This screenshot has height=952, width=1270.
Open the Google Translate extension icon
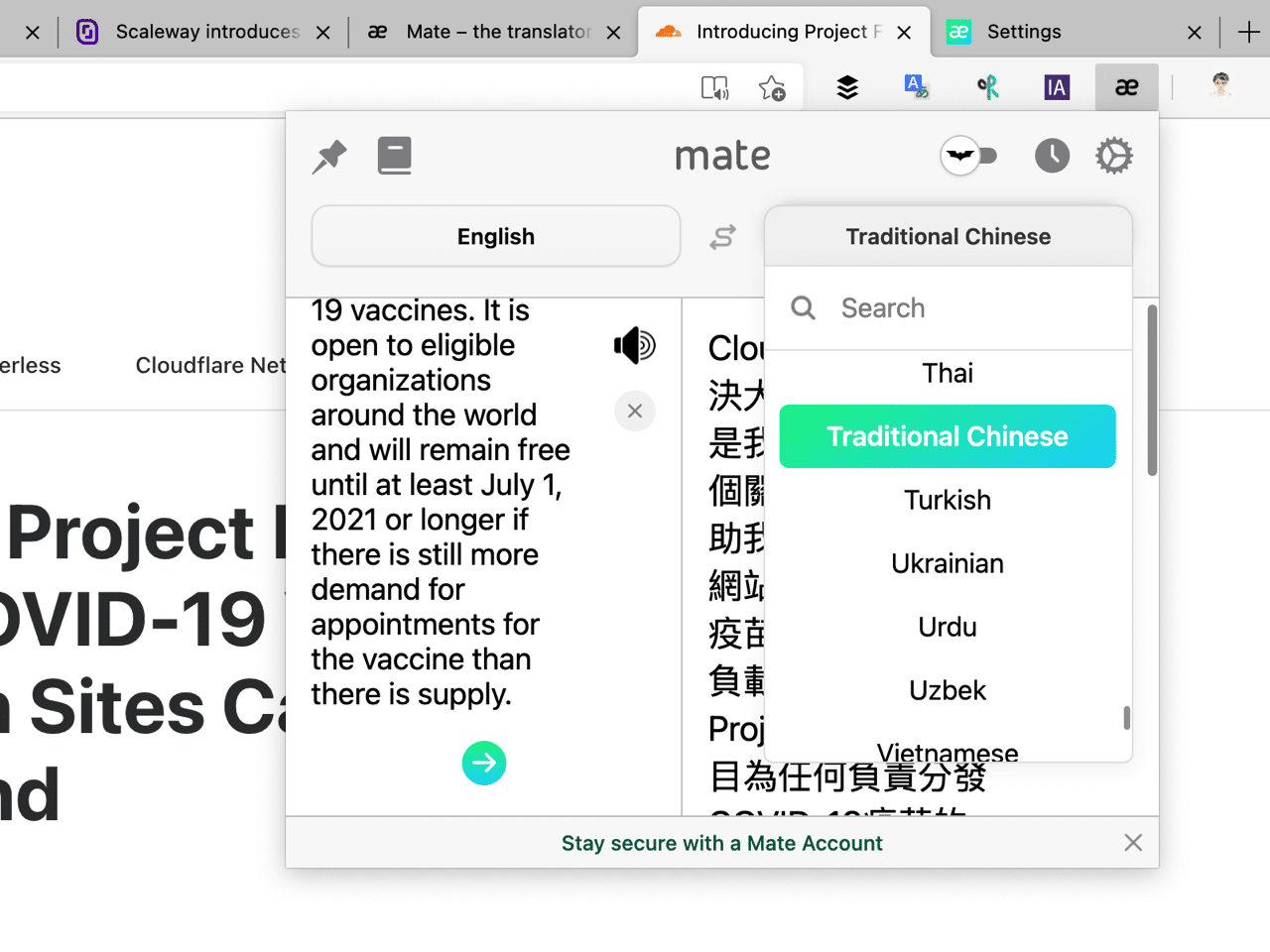916,87
